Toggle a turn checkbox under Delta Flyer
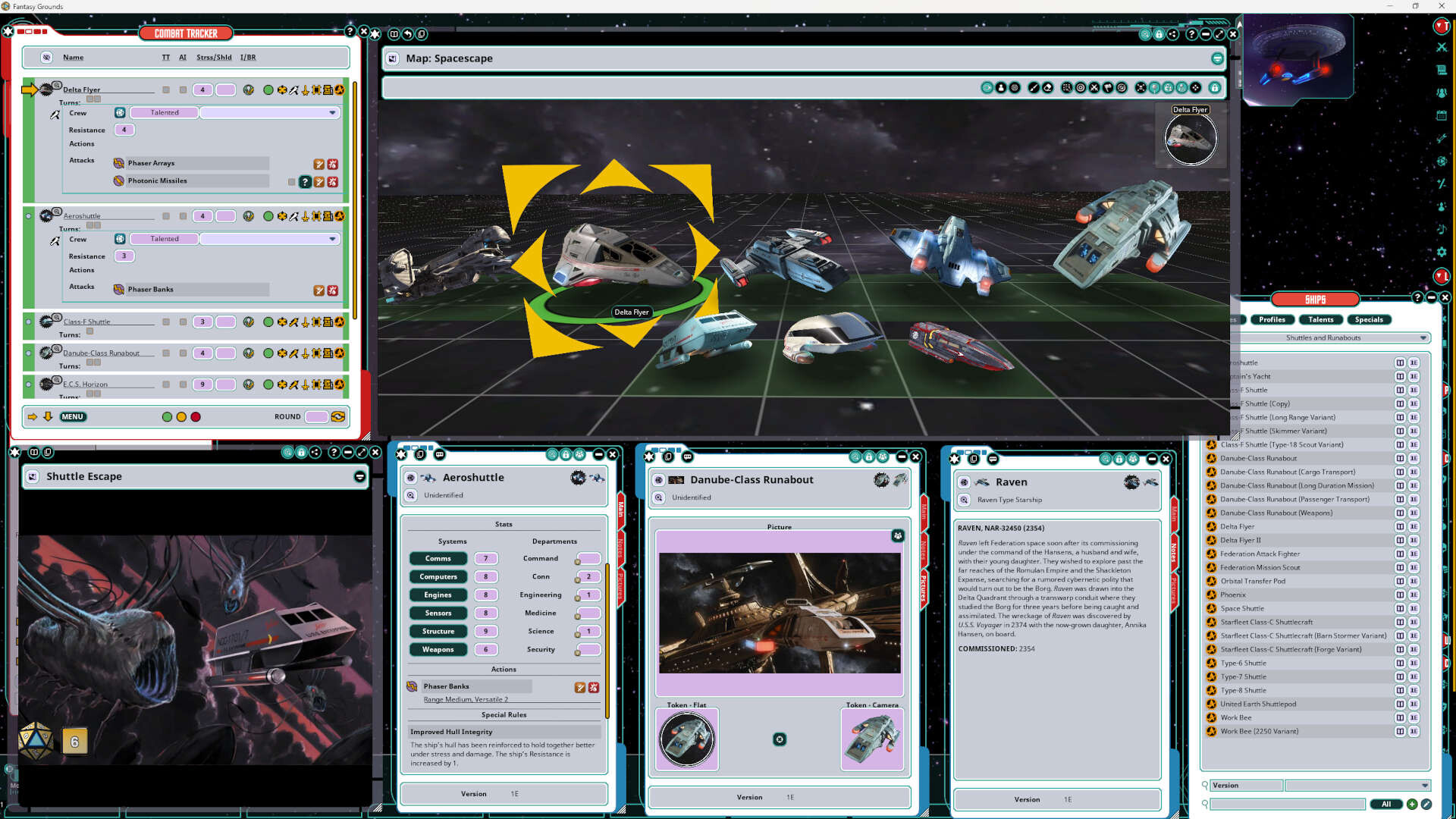This screenshot has height=819, width=1456. pos(90,99)
